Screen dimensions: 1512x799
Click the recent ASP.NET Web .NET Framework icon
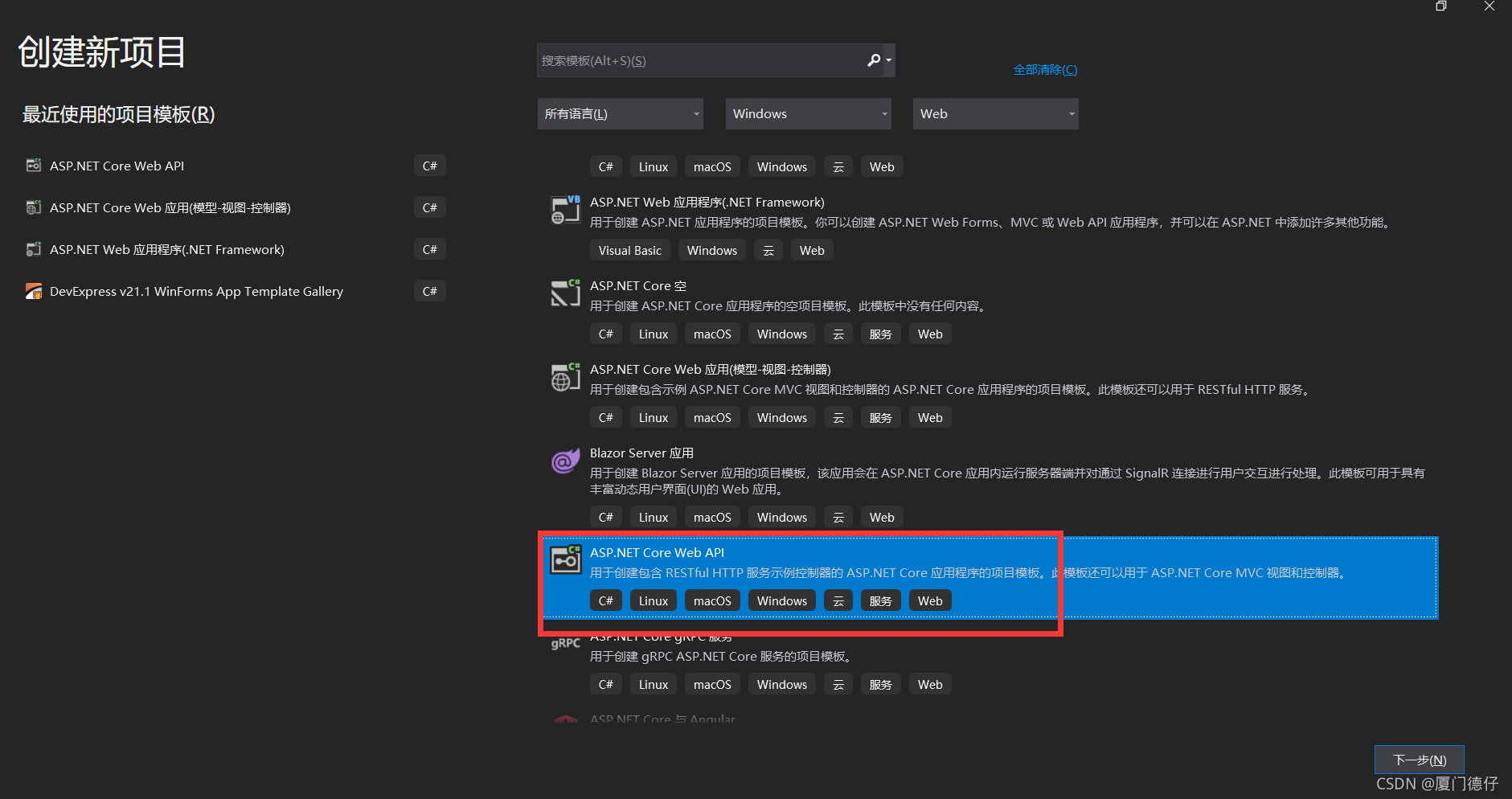pos(34,249)
